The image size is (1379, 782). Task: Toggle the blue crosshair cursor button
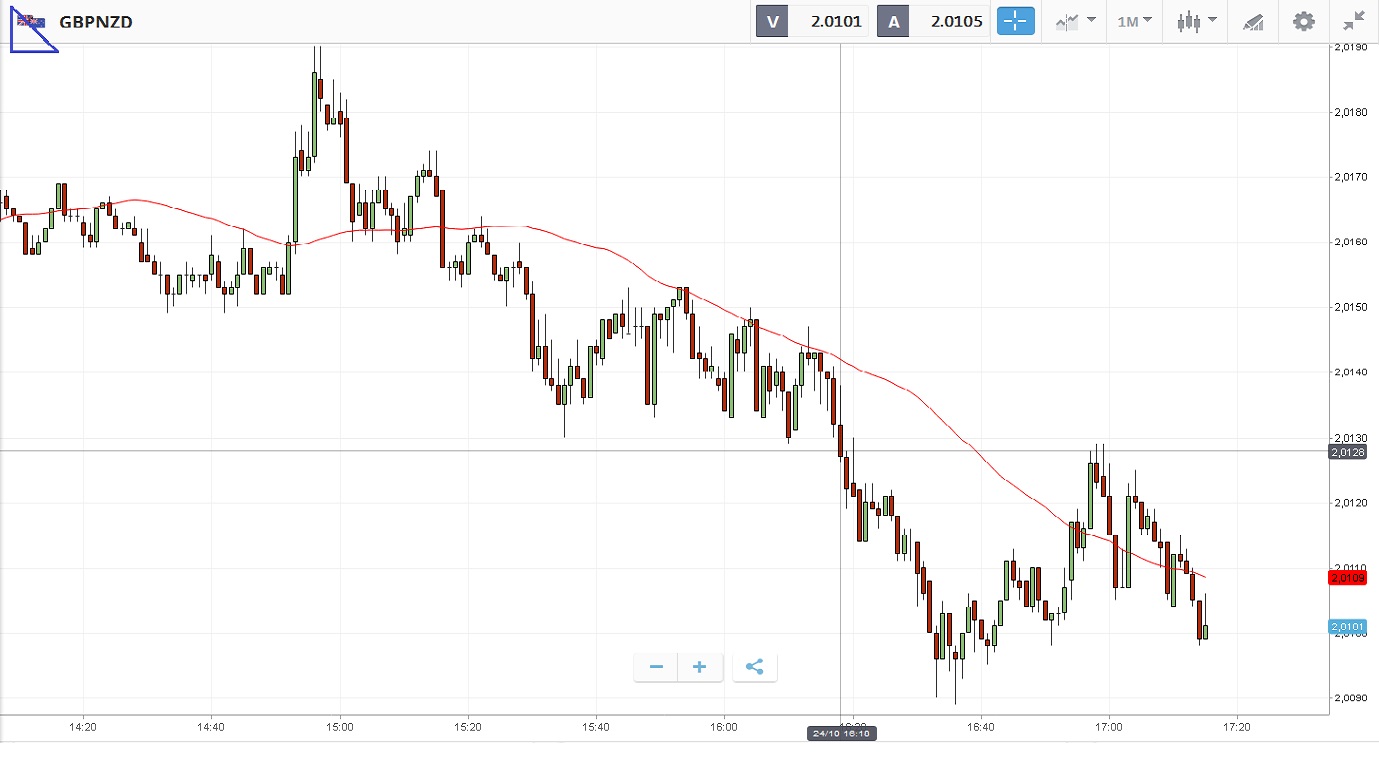pos(1015,21)
